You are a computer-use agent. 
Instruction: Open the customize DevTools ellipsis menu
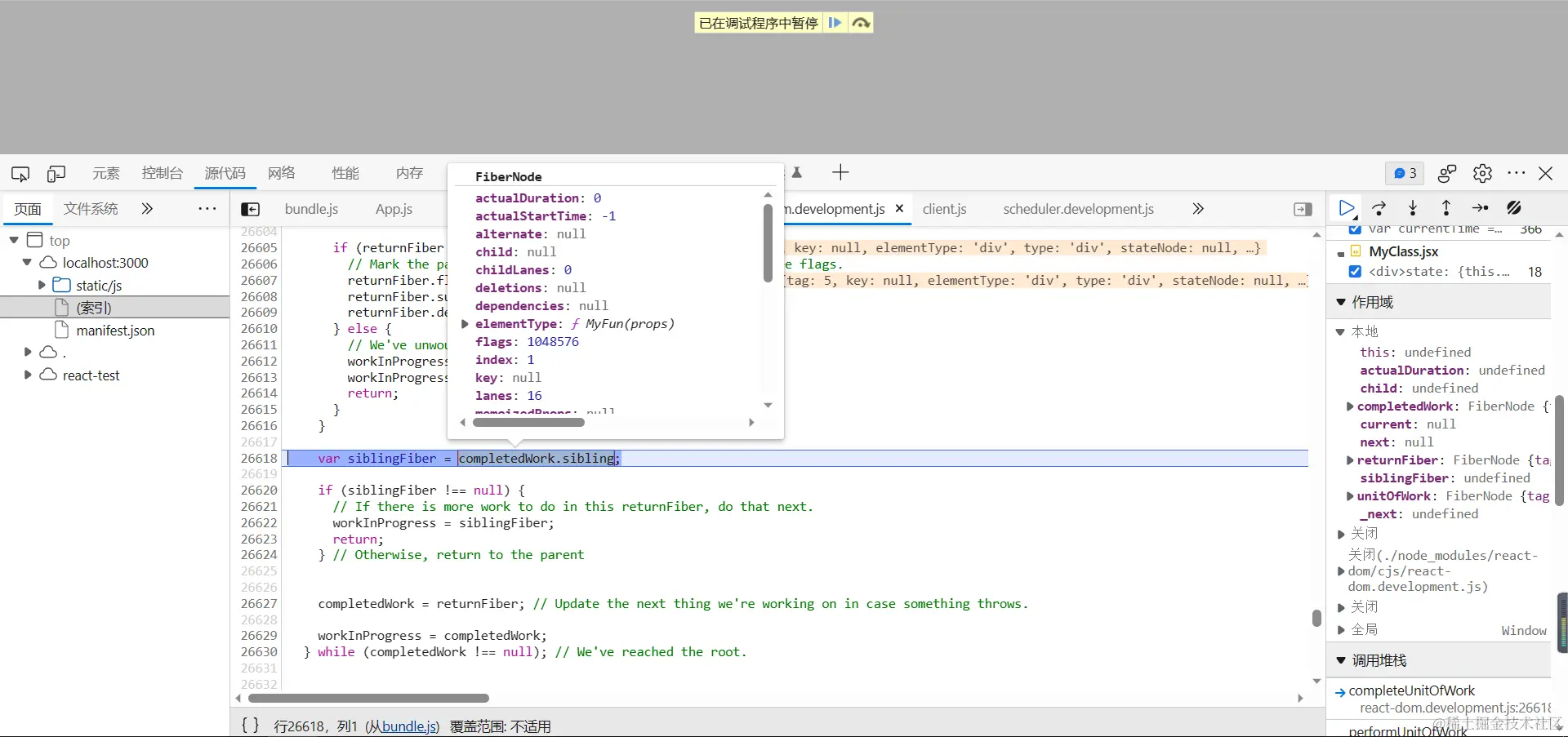(x=1517, y=173)
